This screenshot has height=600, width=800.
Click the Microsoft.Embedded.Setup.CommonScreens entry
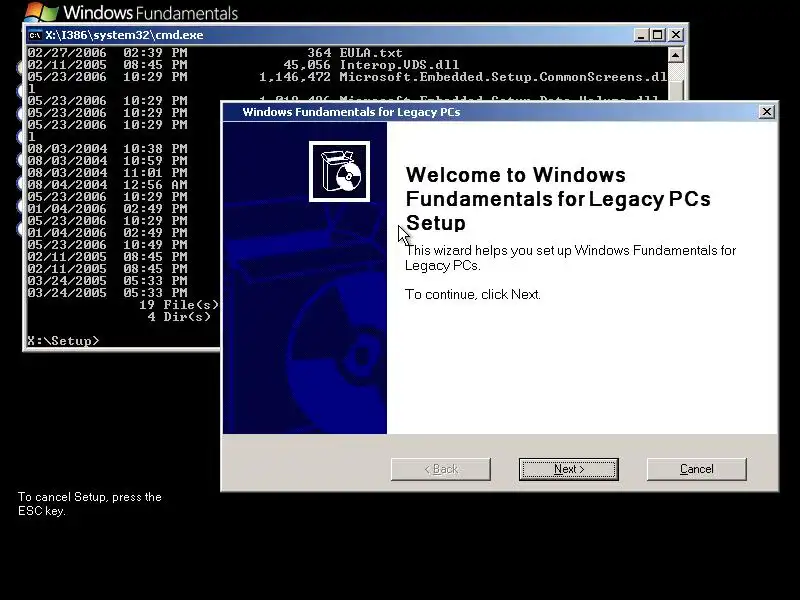[503, 77]
